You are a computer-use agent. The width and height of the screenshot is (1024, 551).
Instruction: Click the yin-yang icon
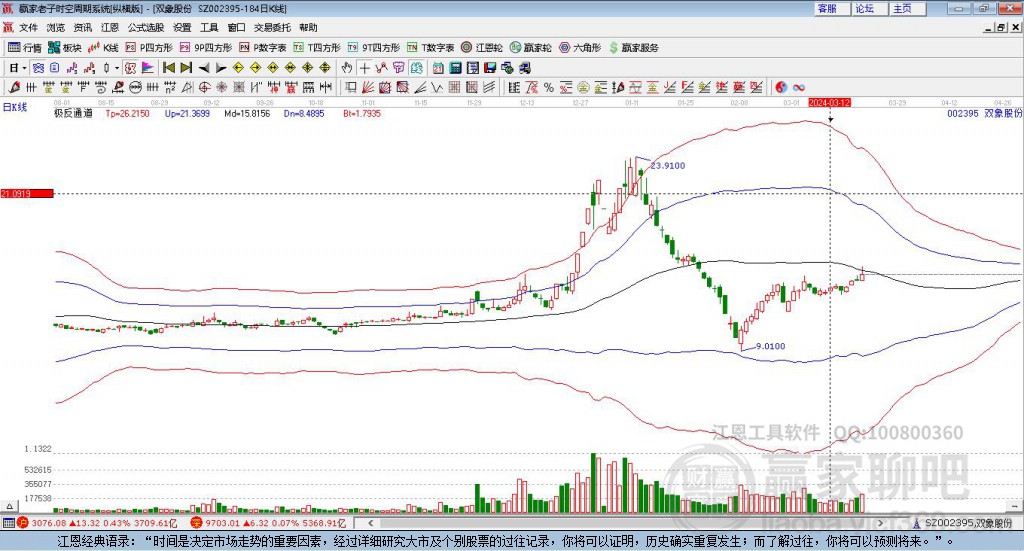tap(781, 87)
